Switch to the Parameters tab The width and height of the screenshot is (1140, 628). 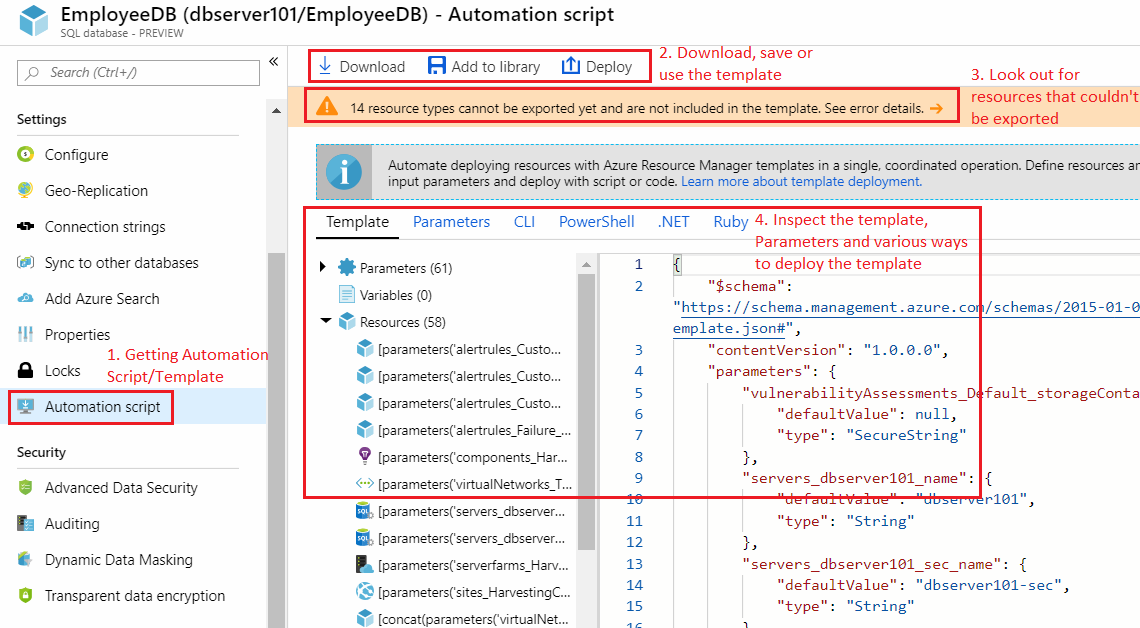[451, 222]
